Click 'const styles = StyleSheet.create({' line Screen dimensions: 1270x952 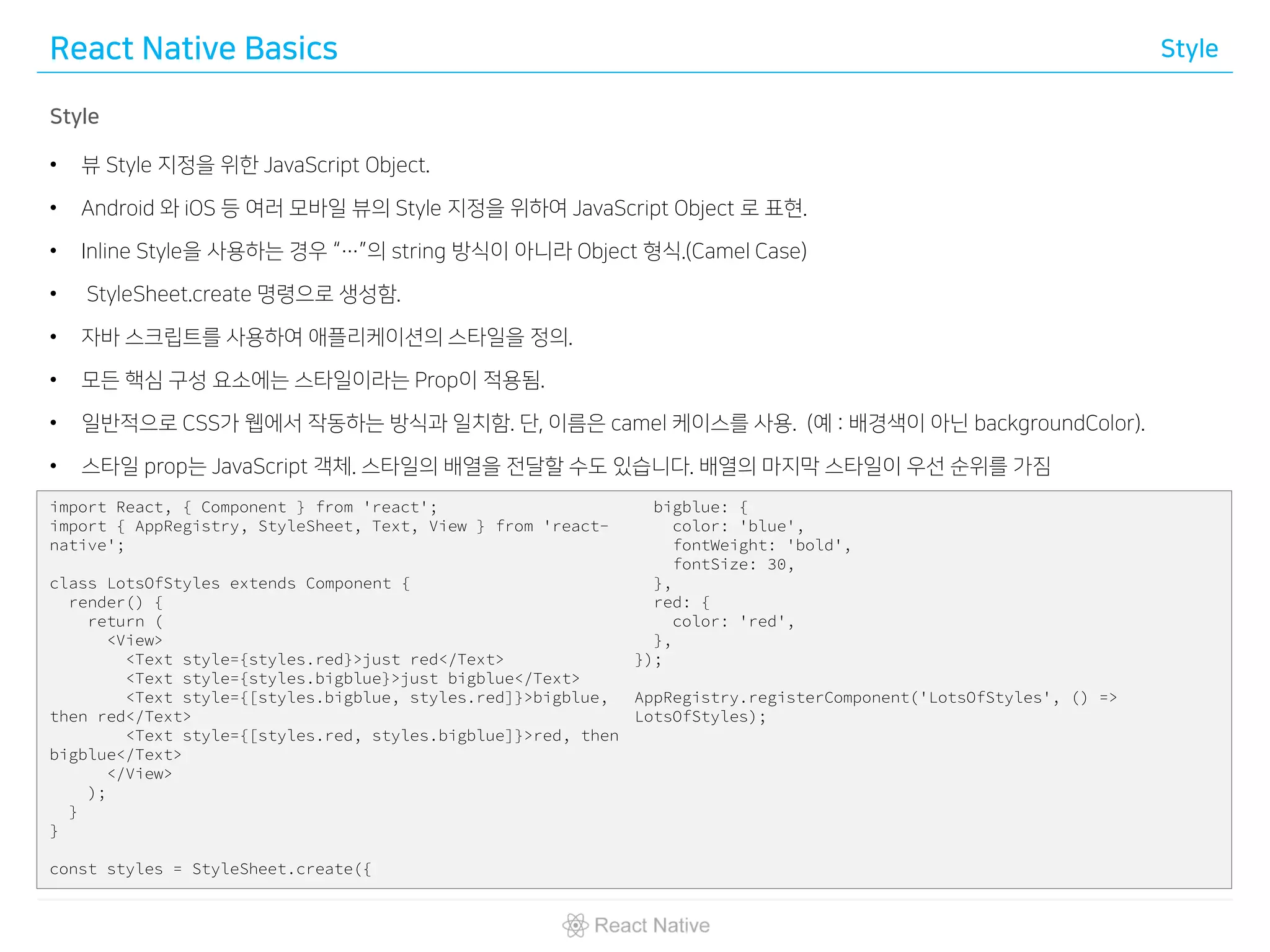[211, 870]
